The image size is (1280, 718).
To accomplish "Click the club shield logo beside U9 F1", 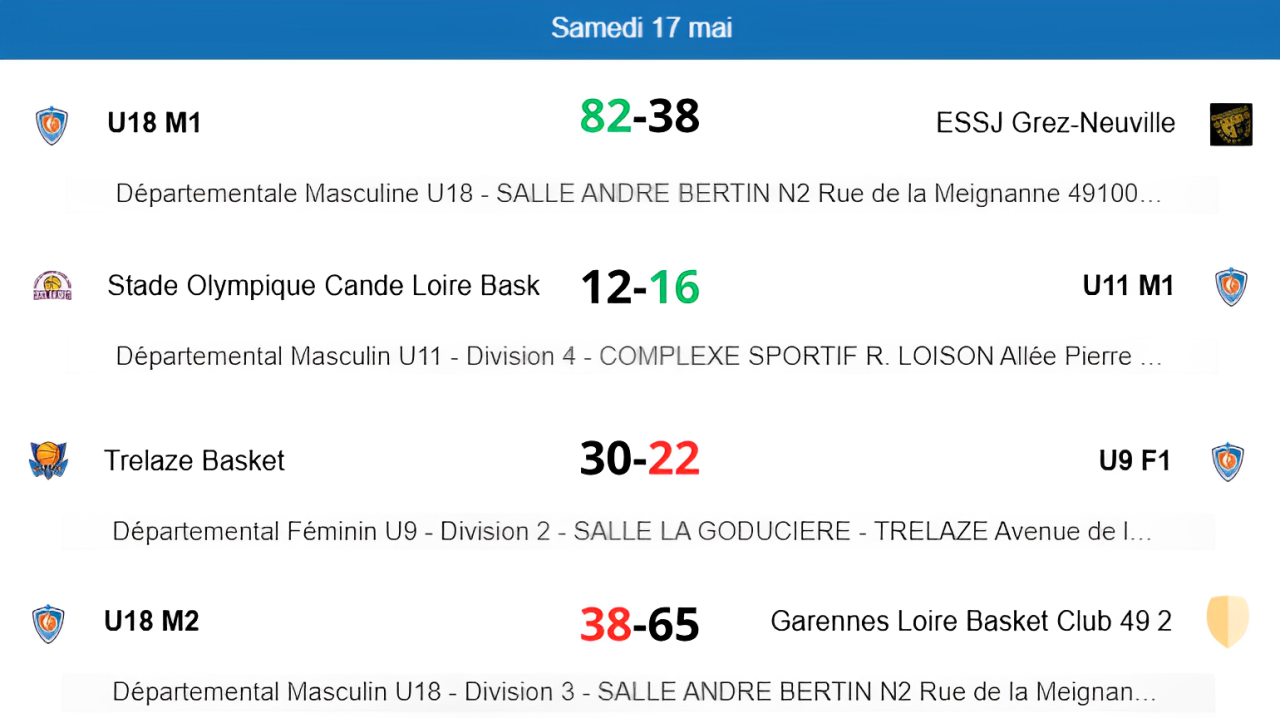I will (x=1227, y=462).
